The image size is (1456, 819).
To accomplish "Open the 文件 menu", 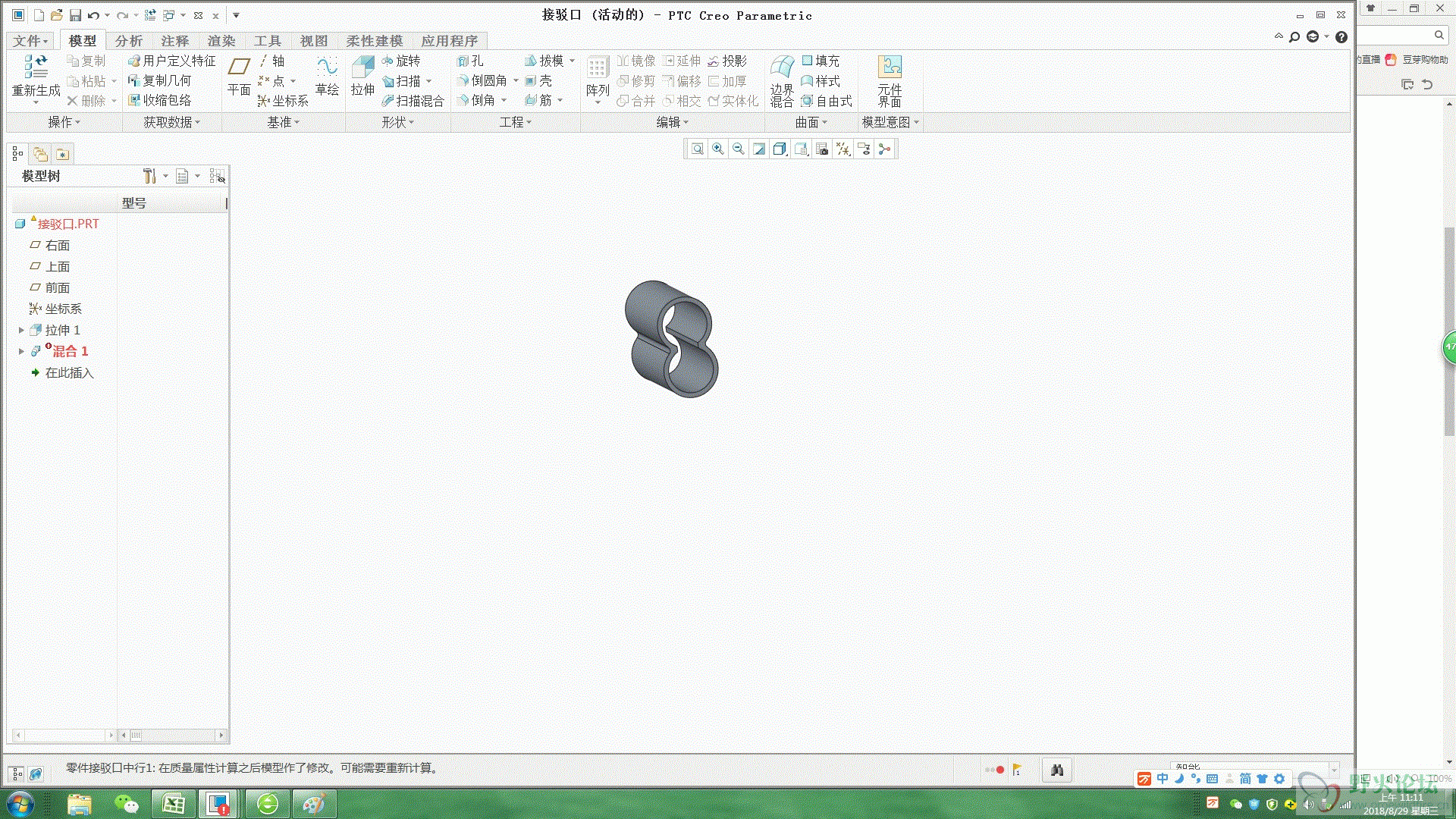I will [x=30, y=41].
